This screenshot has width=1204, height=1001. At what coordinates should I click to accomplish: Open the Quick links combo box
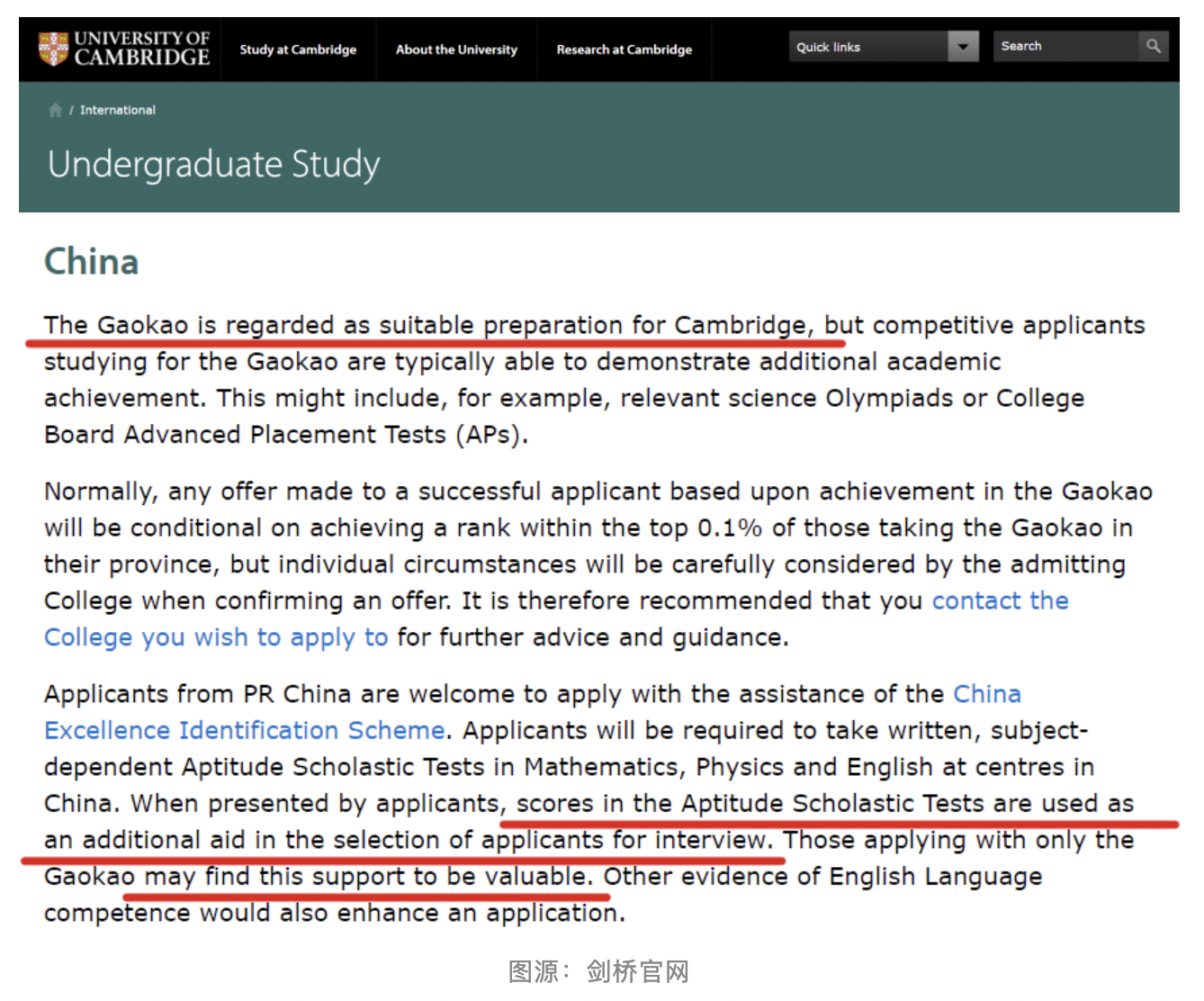(868, 47)
